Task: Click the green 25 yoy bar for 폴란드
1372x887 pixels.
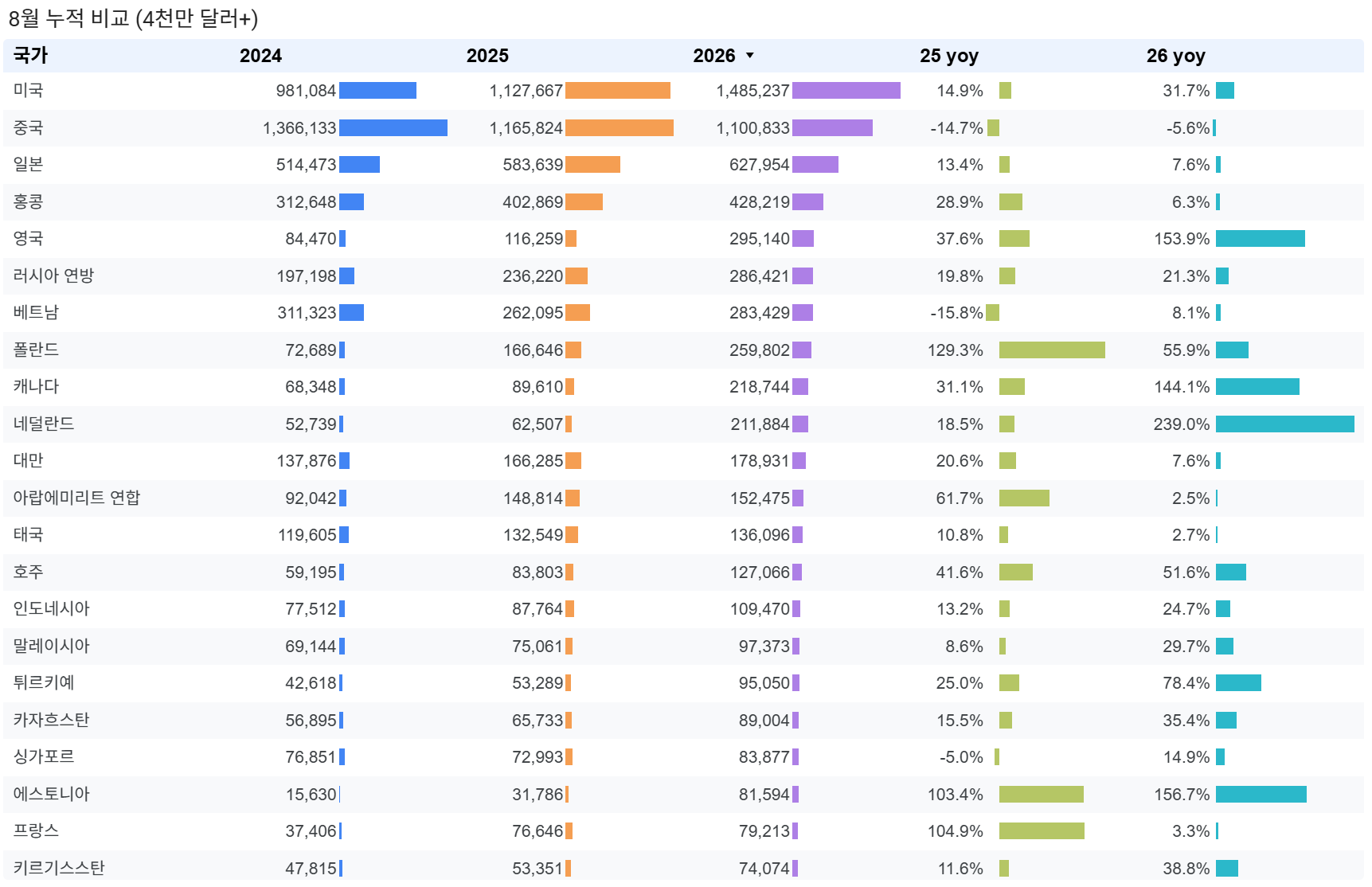Action: tap(1052, 350)
